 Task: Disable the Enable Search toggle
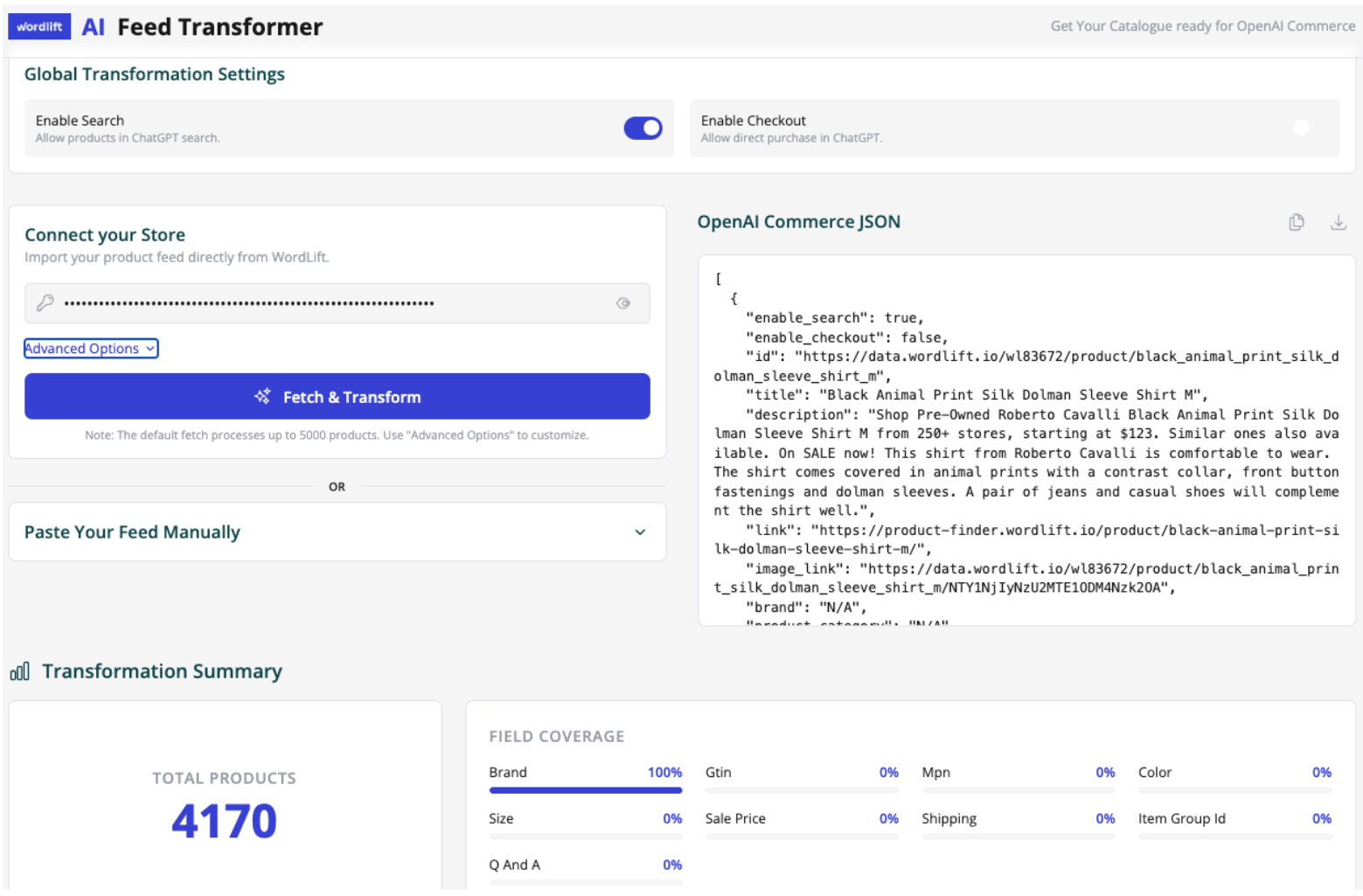click(643, 128)
